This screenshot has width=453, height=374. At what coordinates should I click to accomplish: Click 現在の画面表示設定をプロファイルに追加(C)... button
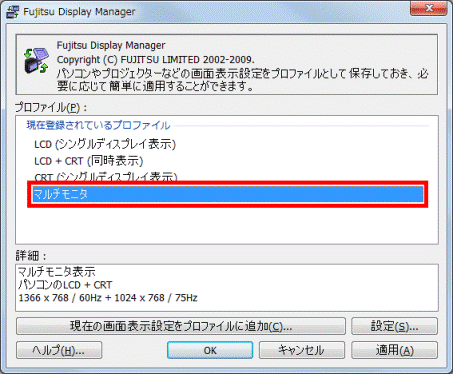pyautogui.click(x=181, y=326)
